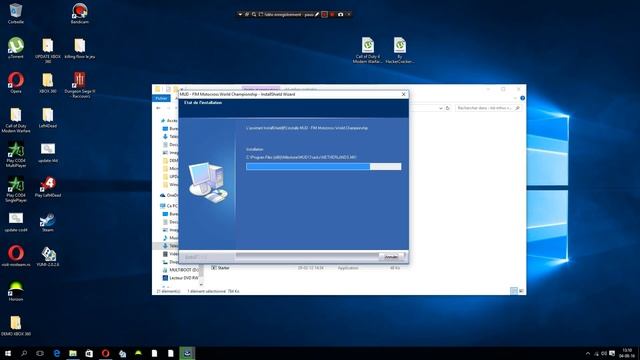Image resolution: width=640 pixels, height=360 pixels.
Task: Click the installation progress bar
Action: tap(324, 167)
